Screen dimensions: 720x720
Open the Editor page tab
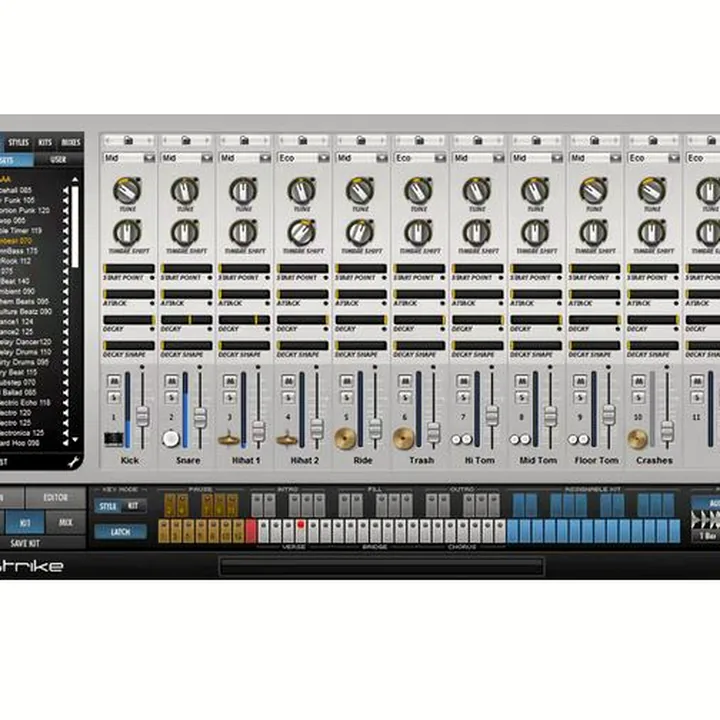tap(56, 497)
